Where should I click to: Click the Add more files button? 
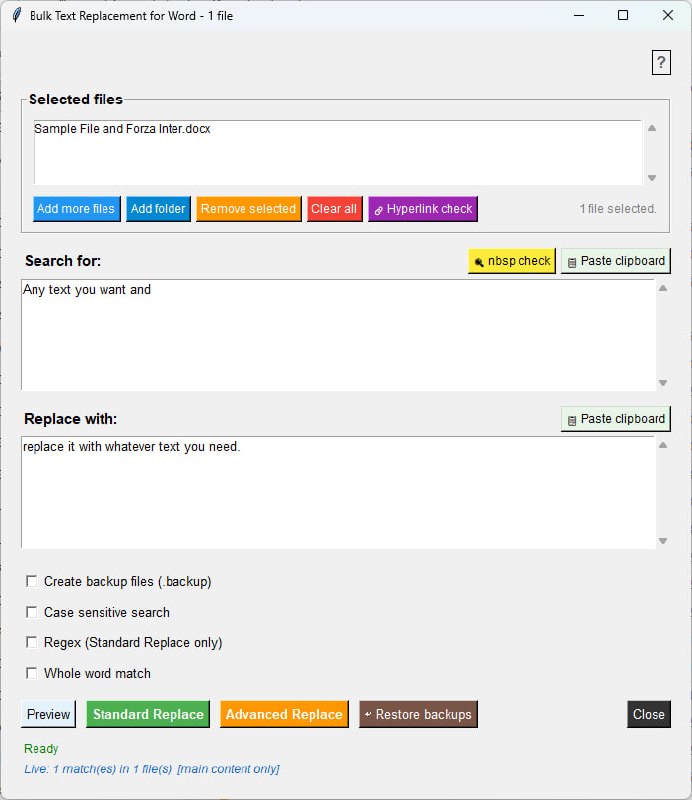[x=77, y=209]
